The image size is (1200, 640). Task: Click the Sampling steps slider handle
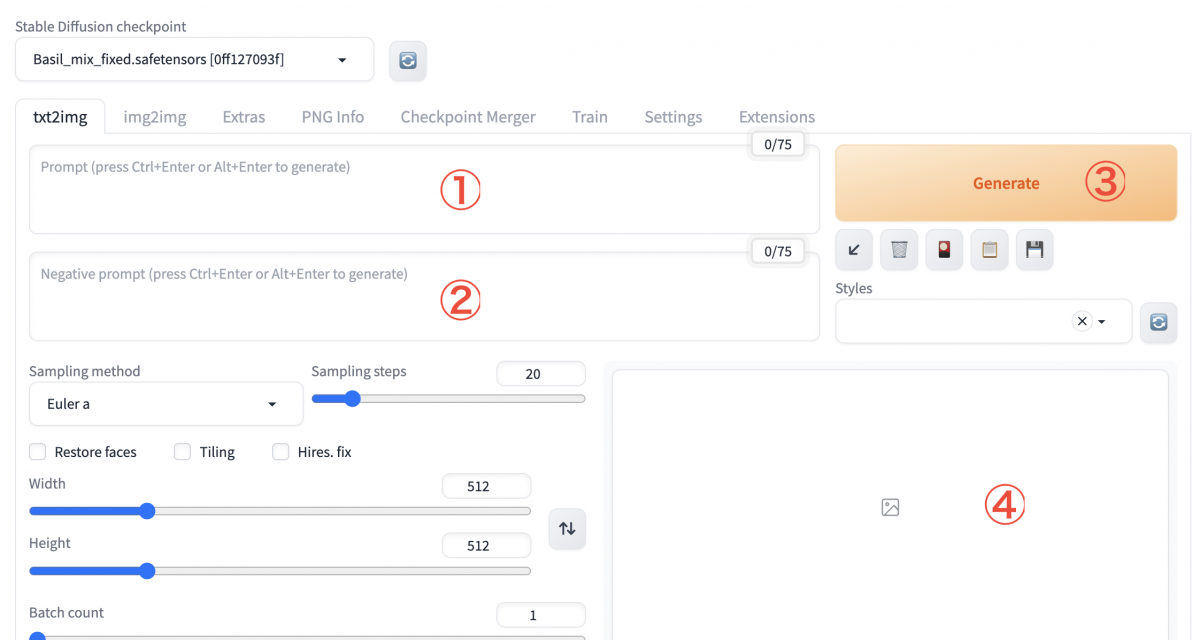tap(351, 398)
